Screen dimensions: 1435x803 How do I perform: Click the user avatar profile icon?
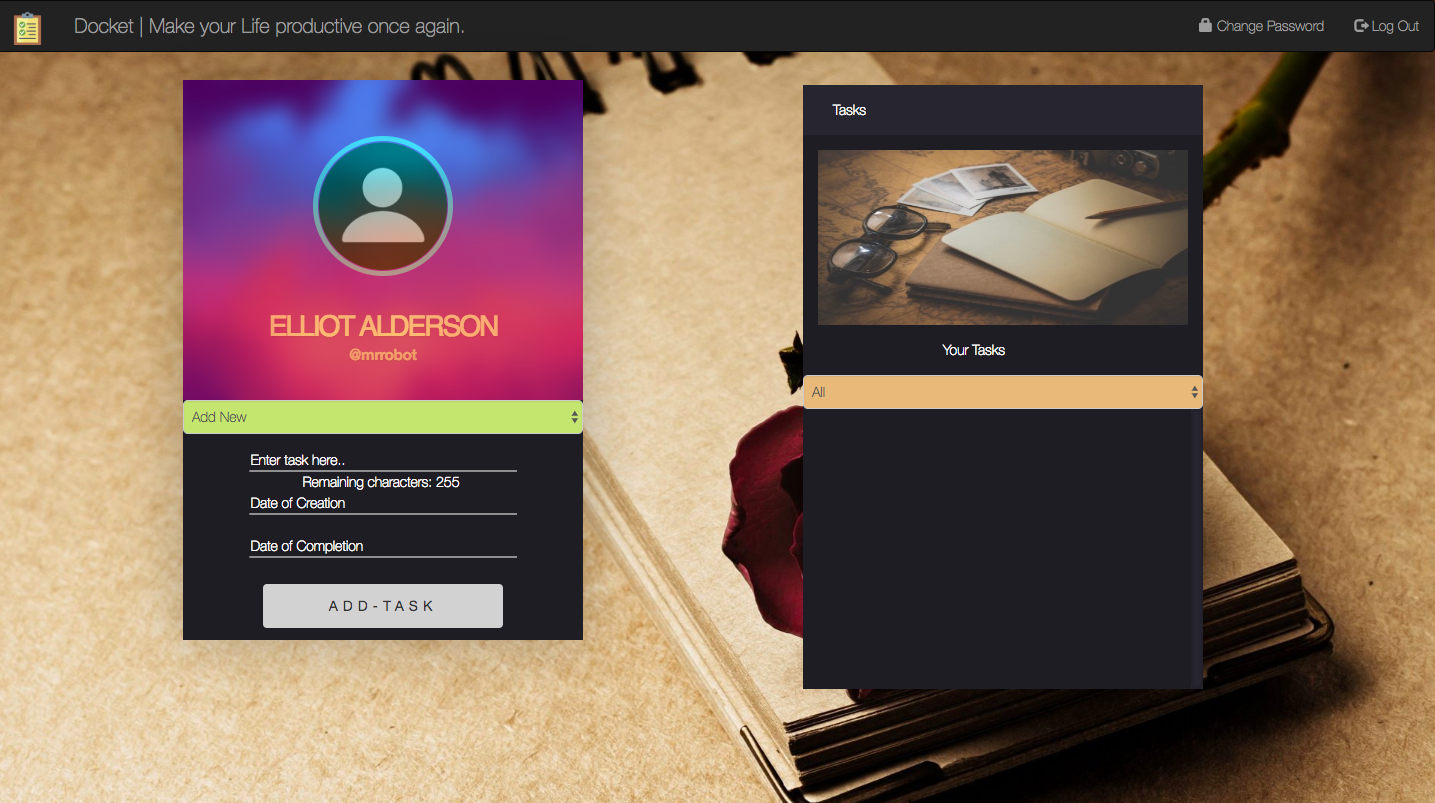(383, 206)
